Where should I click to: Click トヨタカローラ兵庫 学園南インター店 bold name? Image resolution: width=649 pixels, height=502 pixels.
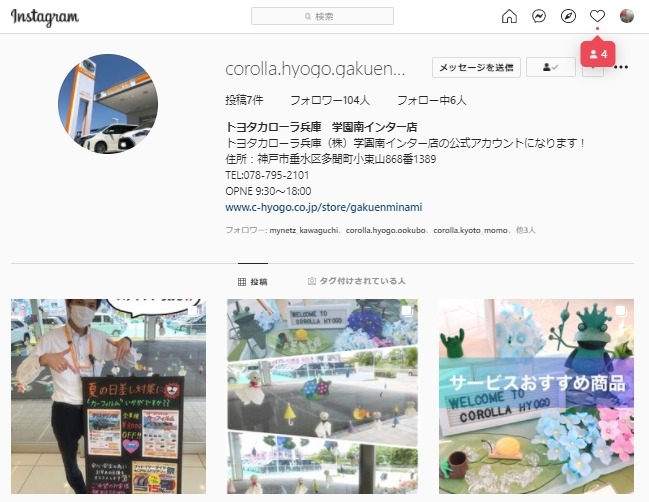(x=321, y=127)
